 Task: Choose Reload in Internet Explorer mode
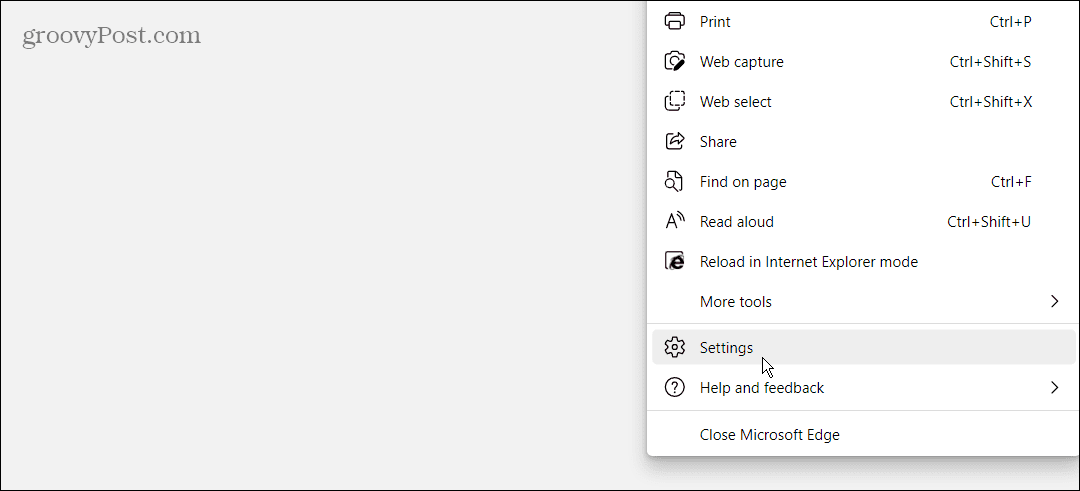(863, 262)
